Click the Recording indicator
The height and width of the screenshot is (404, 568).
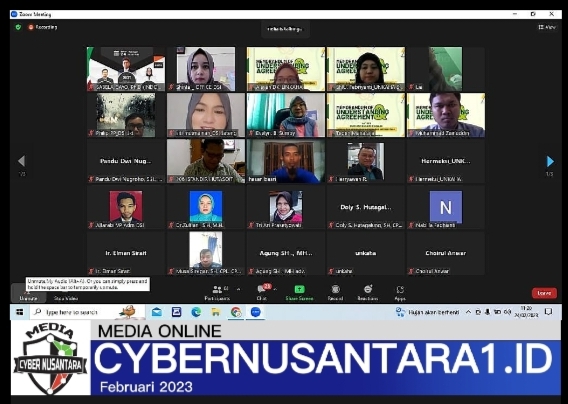[43, 27]
